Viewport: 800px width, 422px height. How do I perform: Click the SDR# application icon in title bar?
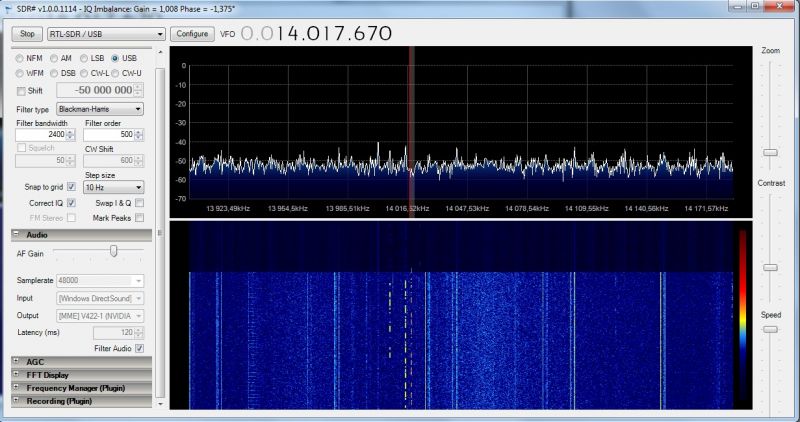[x=9, y=9]
